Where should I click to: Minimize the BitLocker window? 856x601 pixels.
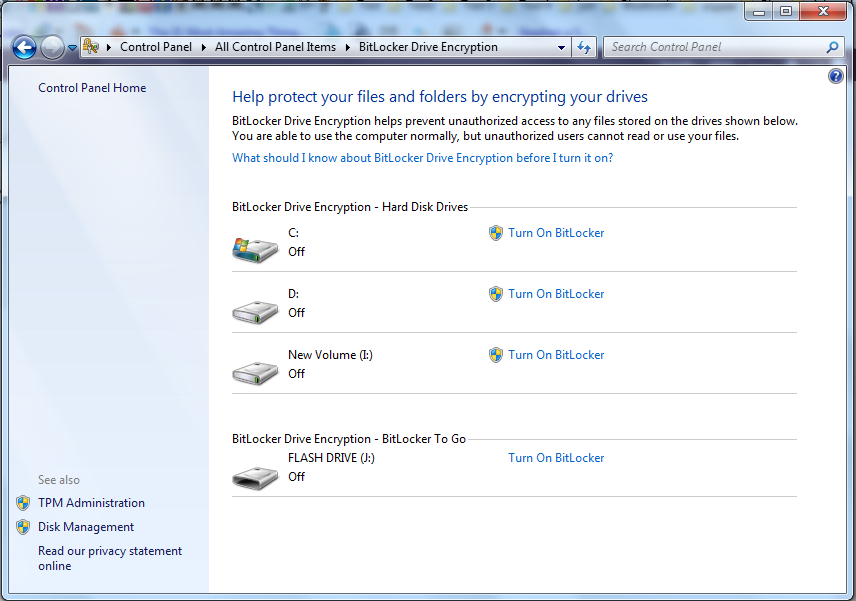click(758, 11)
